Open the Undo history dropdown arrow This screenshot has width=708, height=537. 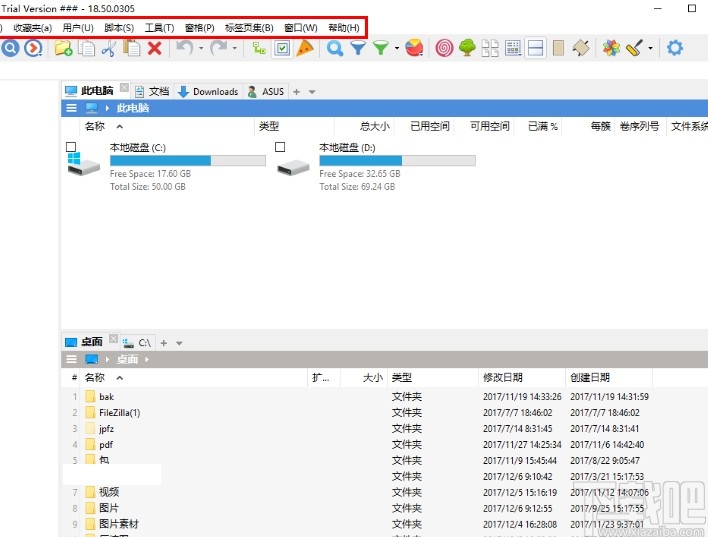[x=201, y=48]
